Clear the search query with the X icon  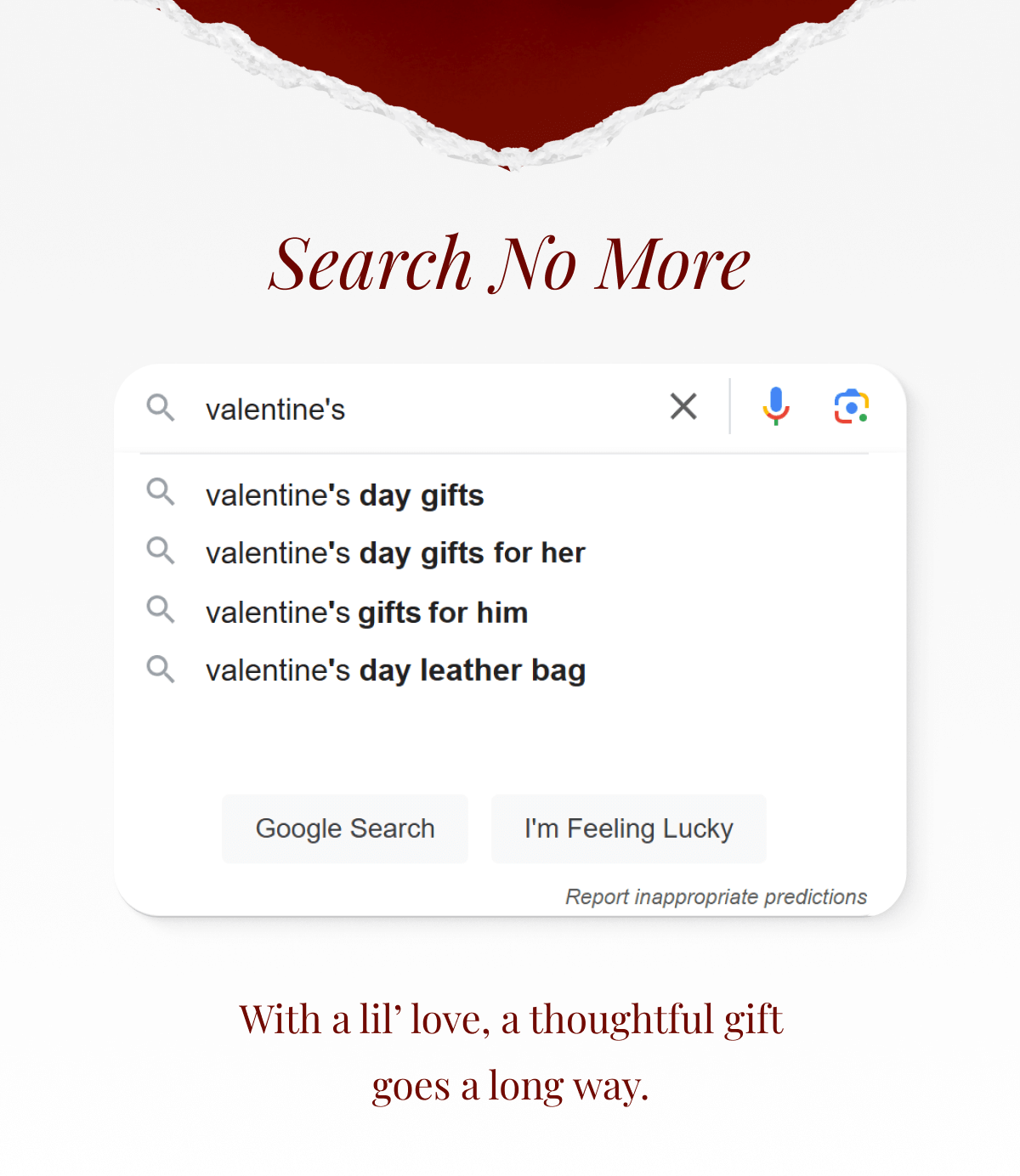[683, 407]
